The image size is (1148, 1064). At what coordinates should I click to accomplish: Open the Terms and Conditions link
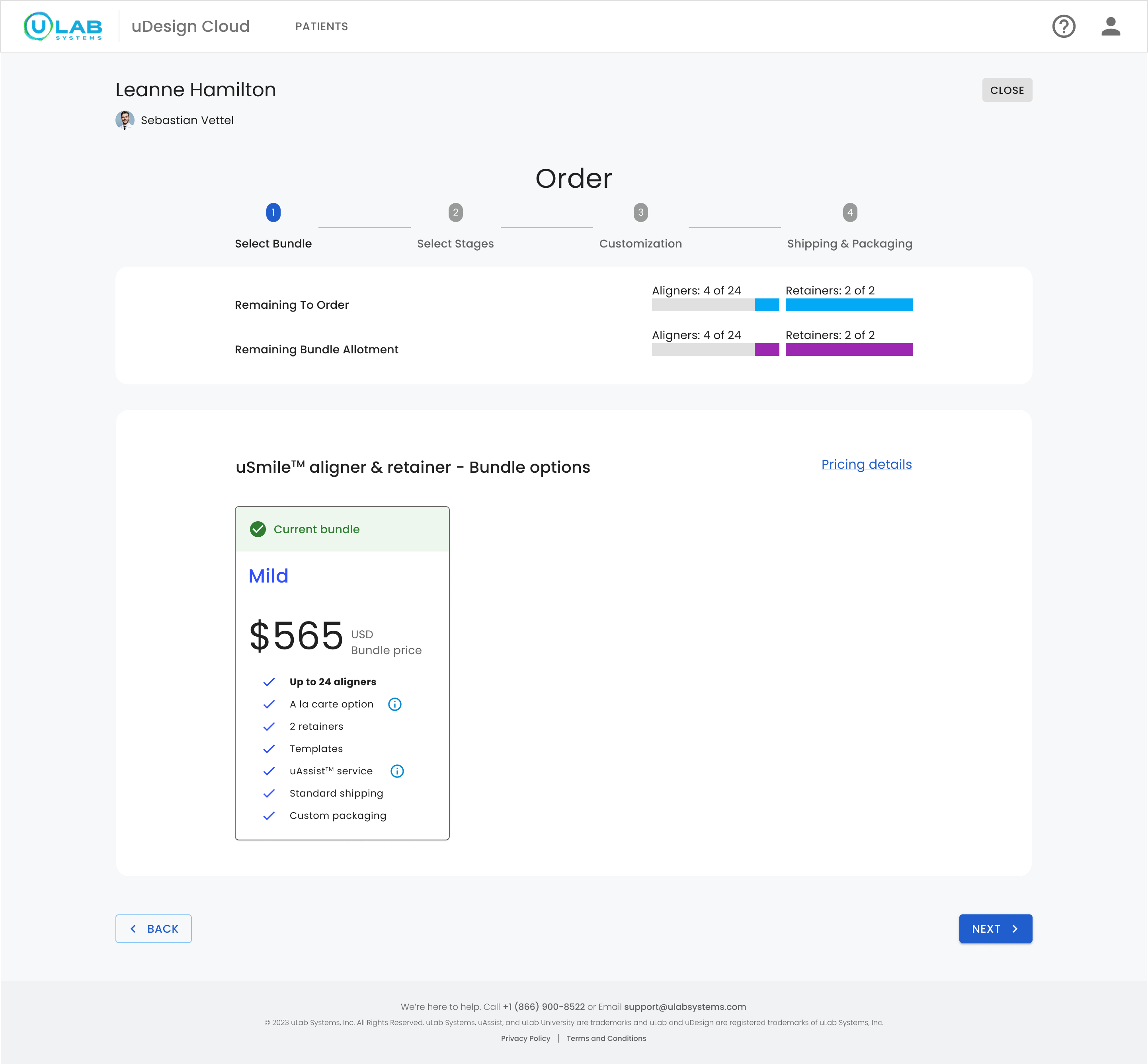[606, 1039]
